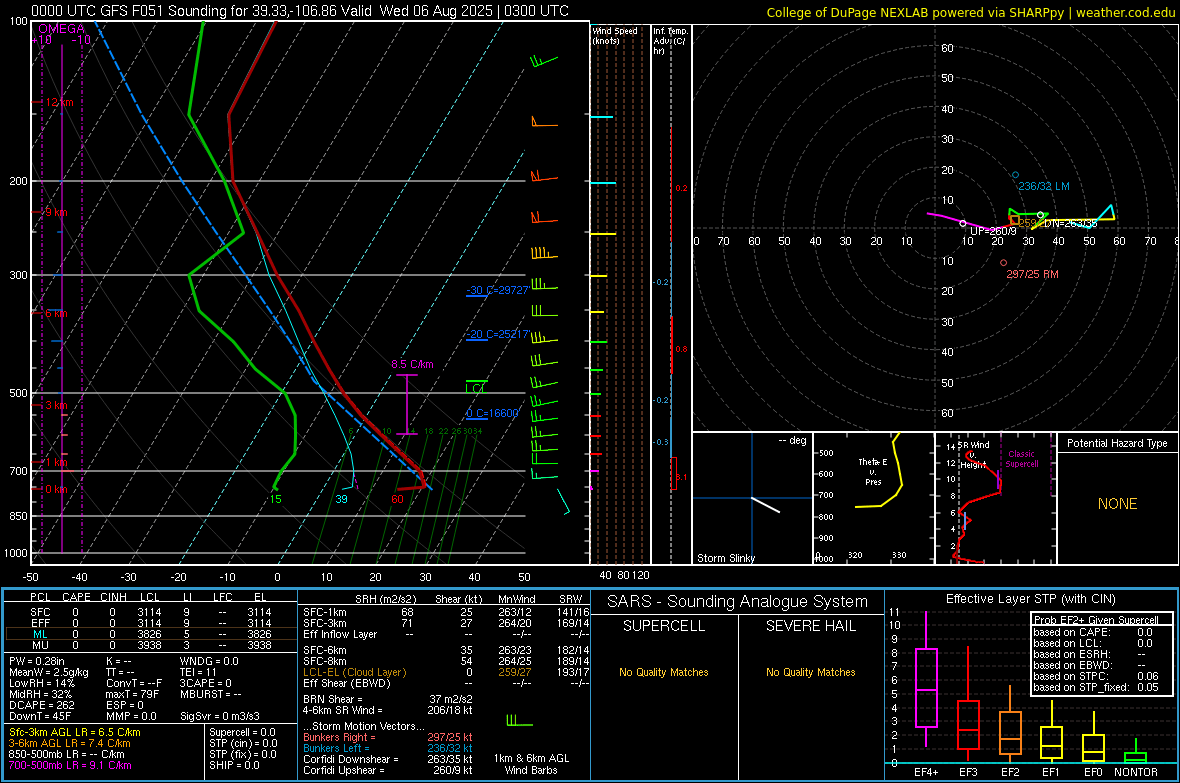Click the magenta '8.5 C/km' lapse rate label

pyautogui.click(x=412, y=364)
